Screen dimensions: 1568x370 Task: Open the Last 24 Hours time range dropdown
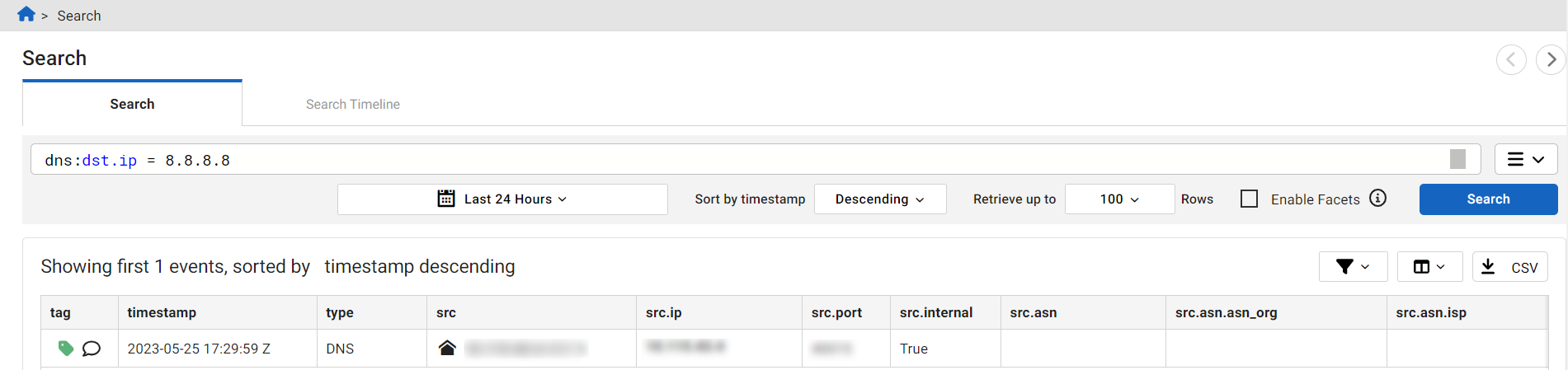[x=502, y=199]
